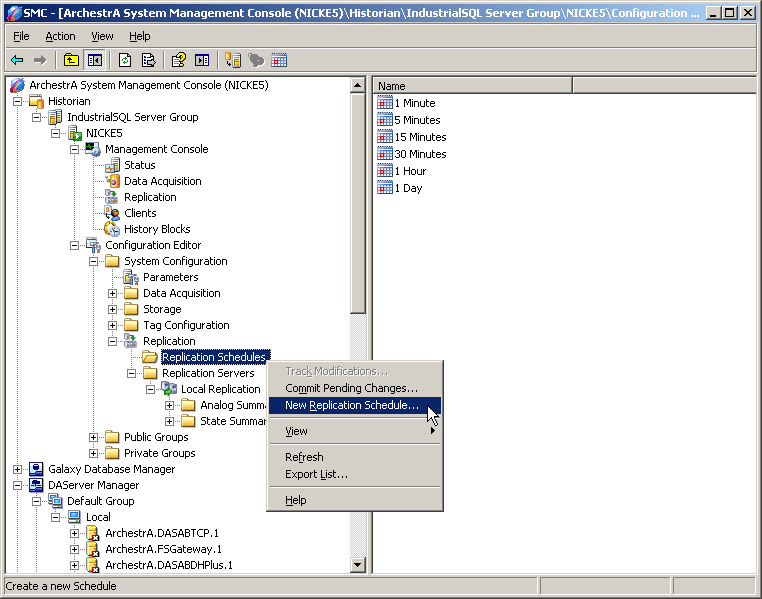Viewport: 762px width, 599px height.
Task: Click the Refresh toolbar icon
Action: 125,60
